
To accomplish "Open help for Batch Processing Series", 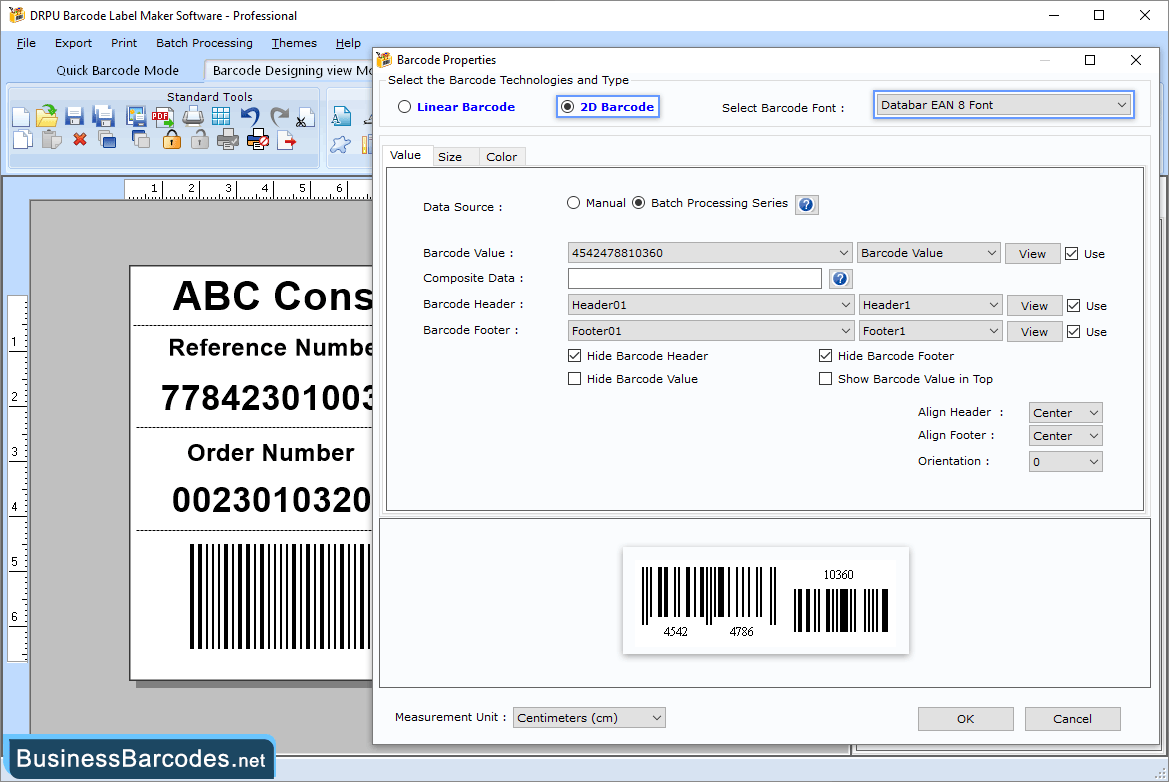I will pyautogui.click(x=807, y=205).
